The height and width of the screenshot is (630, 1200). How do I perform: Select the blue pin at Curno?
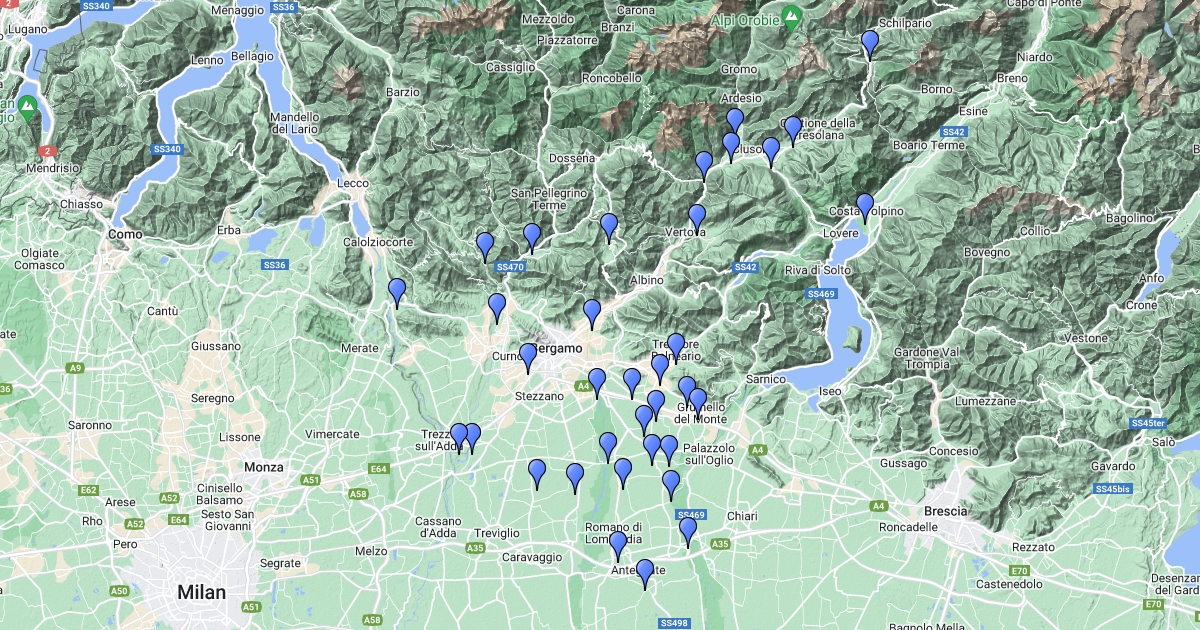click(528, 359)
